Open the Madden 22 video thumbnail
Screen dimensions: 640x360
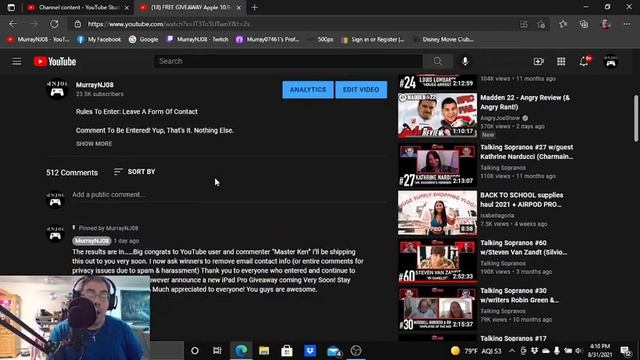click(x=437, y=115)
